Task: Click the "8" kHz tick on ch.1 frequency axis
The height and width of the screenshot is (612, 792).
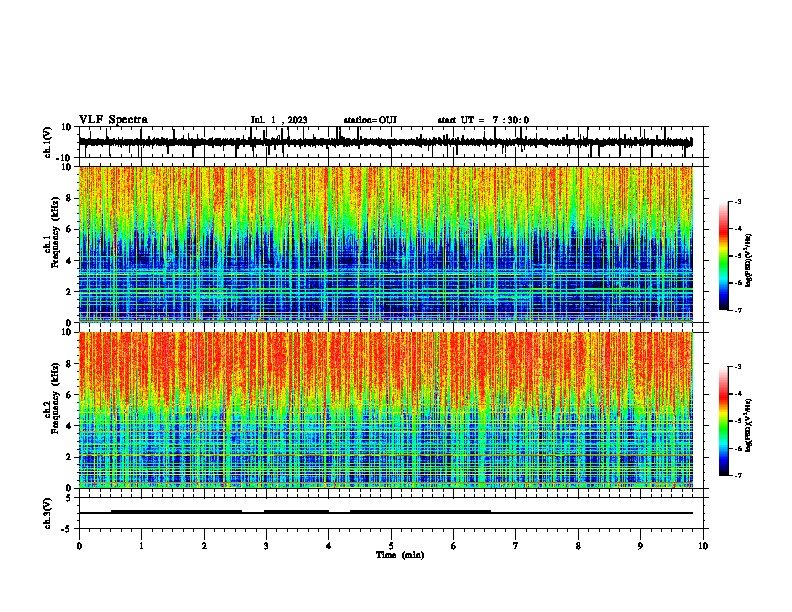Action: click(69, 198)
